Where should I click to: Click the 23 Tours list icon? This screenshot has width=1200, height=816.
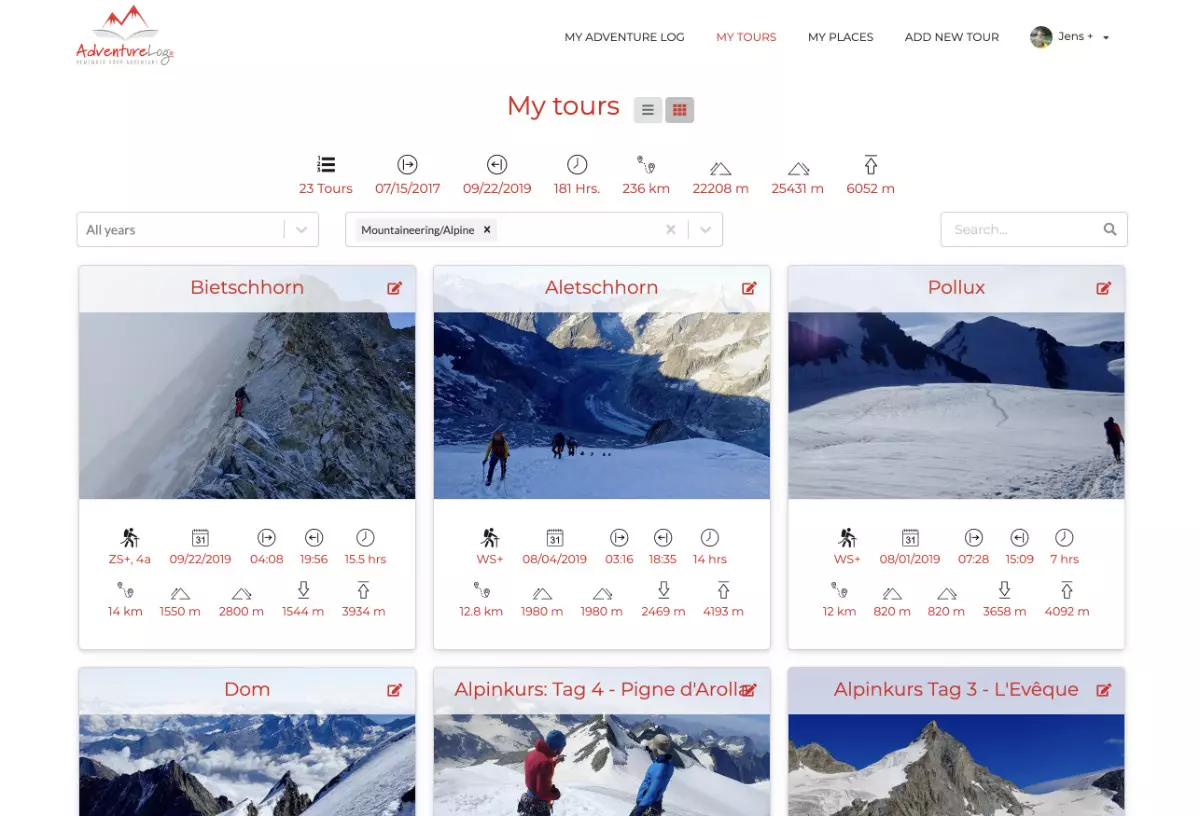coord(326,165)
